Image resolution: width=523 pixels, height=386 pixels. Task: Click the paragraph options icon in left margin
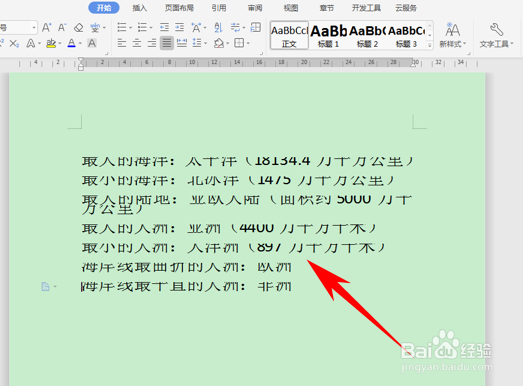45,287
